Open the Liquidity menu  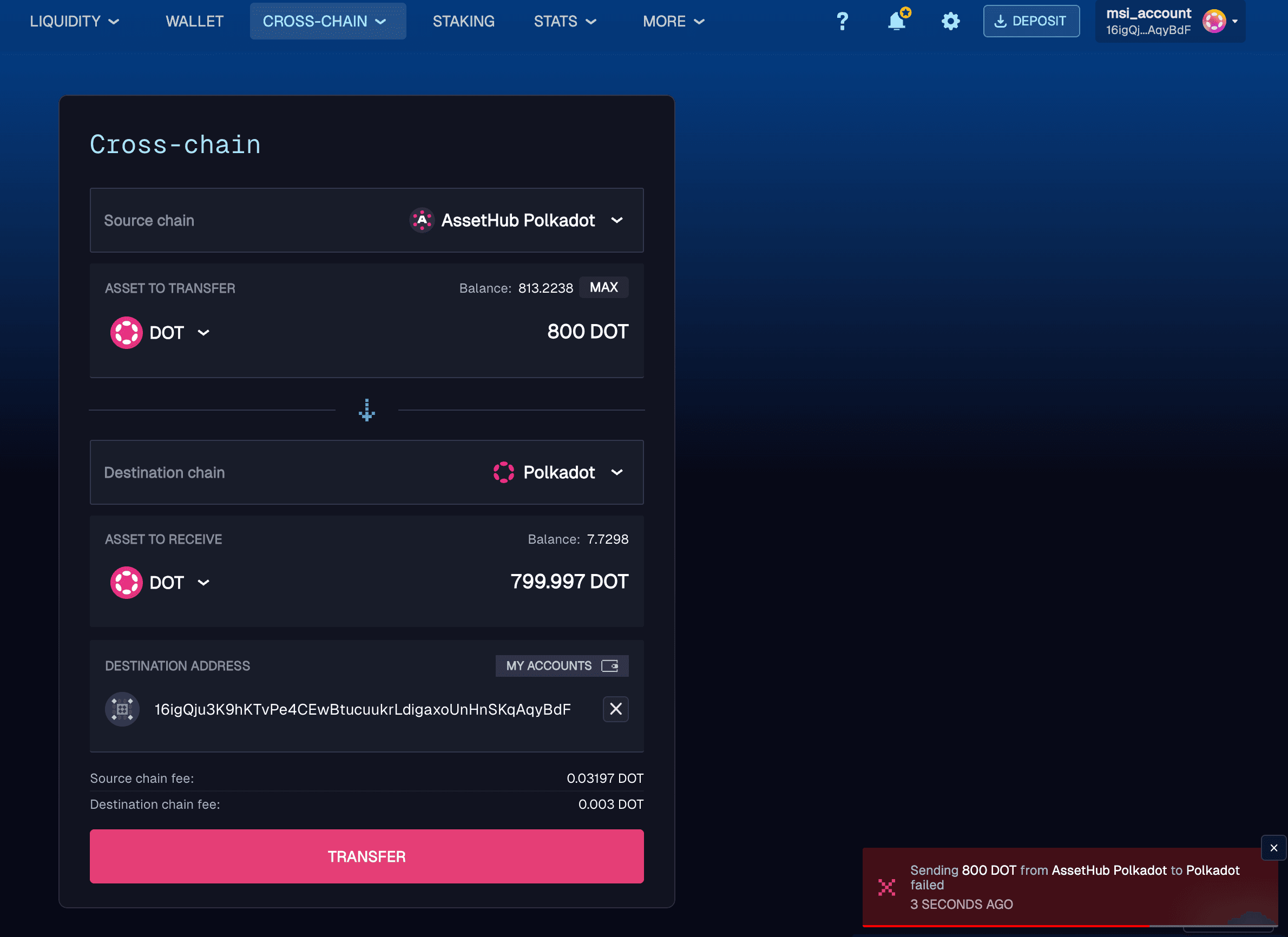[x=74, y=22]
